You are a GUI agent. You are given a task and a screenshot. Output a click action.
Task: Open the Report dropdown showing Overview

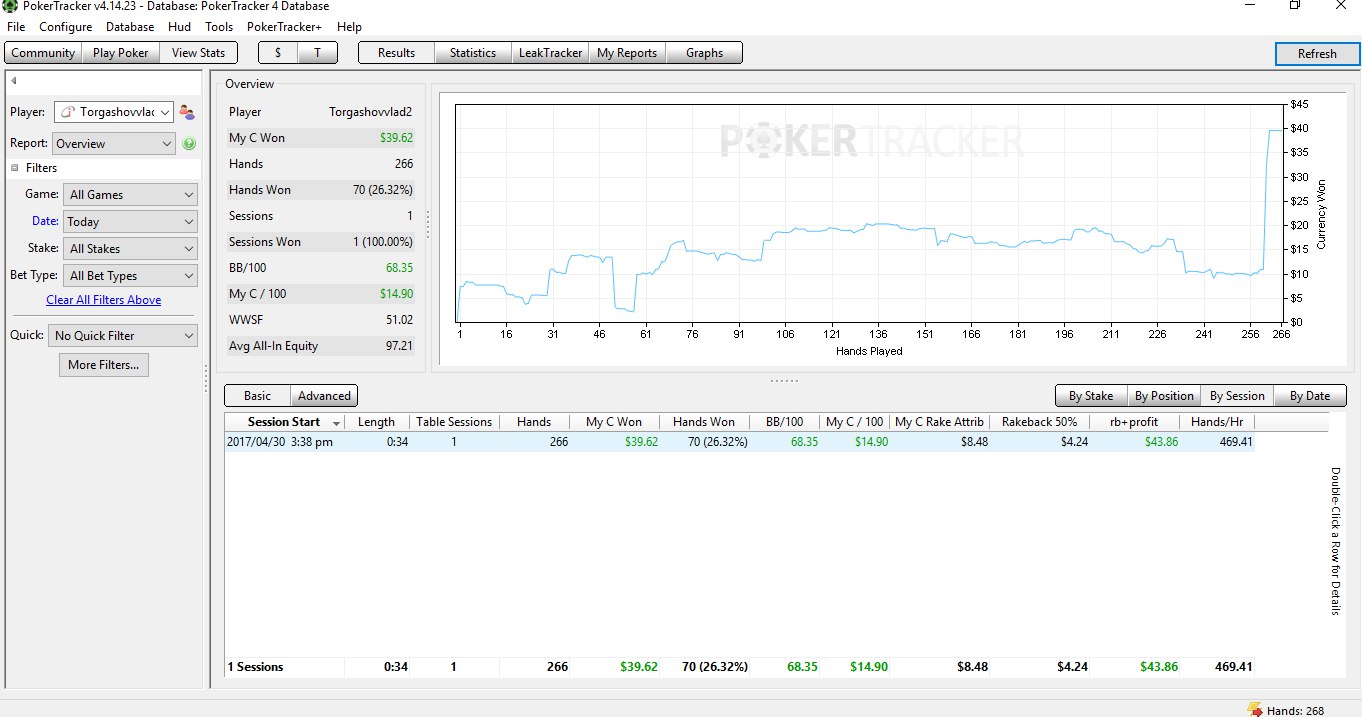(114, 144)
